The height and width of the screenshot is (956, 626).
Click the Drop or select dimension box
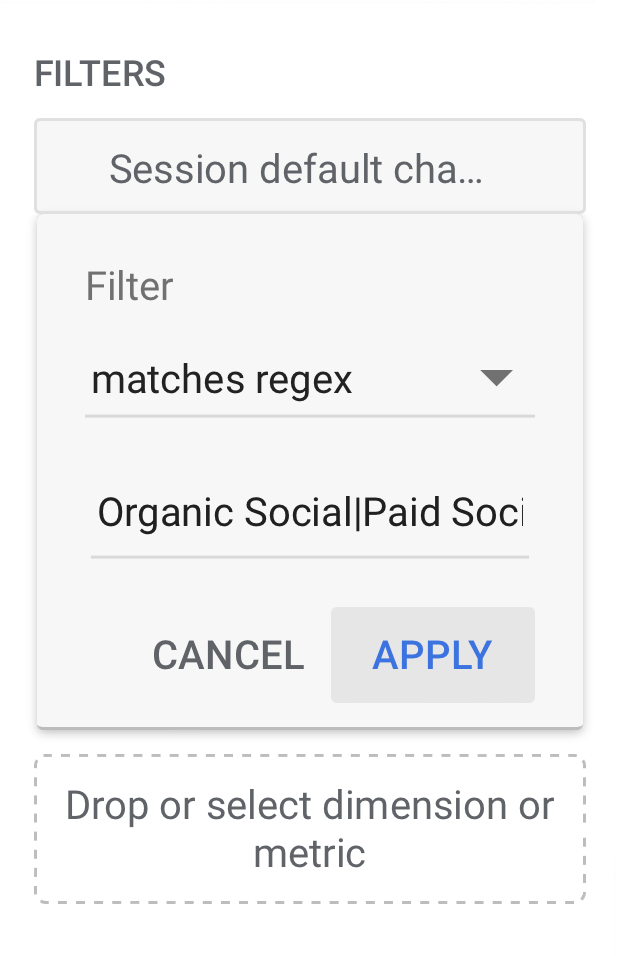pyautogui.click(x=309, y=829)
